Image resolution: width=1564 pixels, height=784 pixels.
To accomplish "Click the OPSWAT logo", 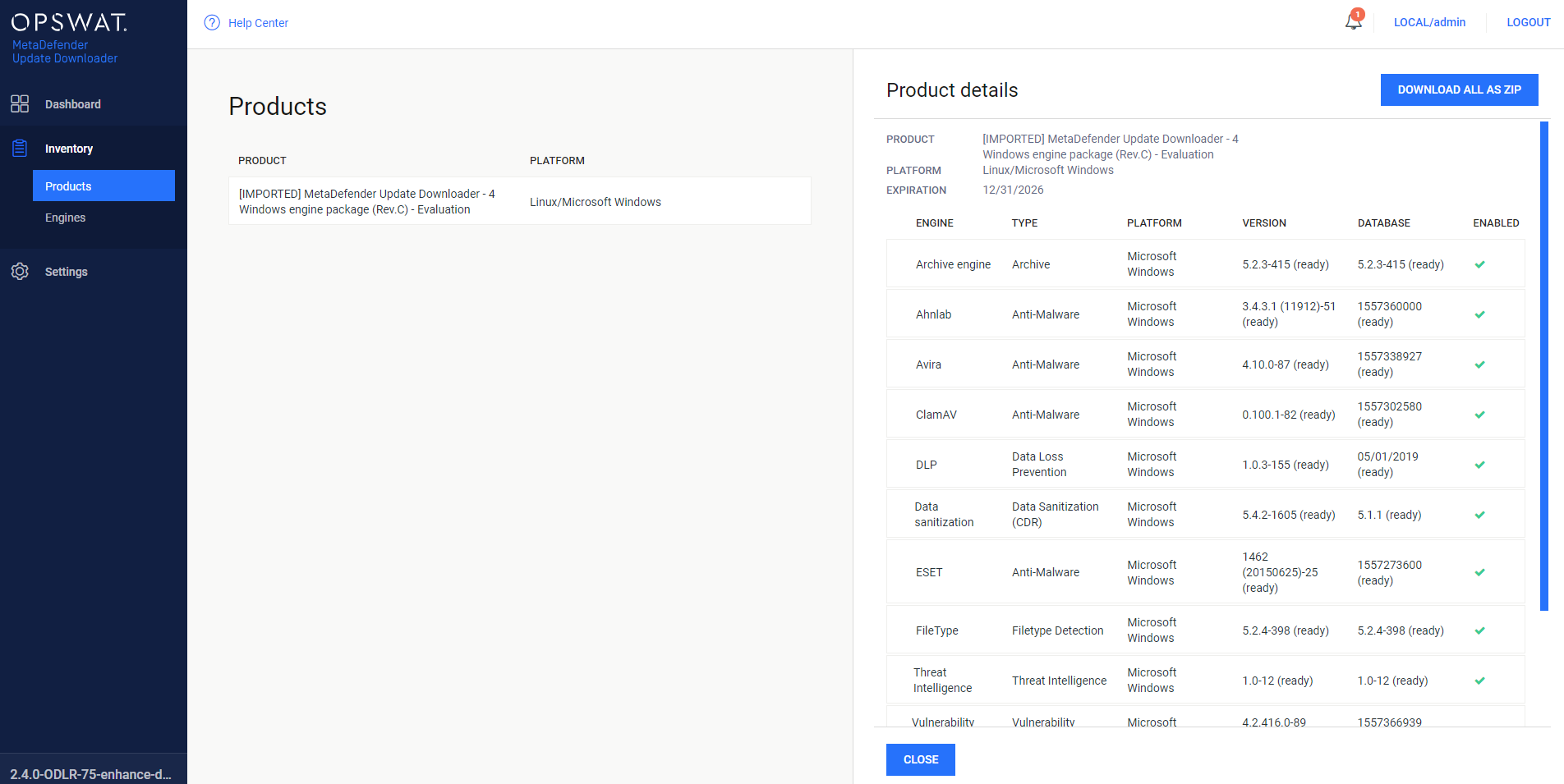I will tap(69, 22).
